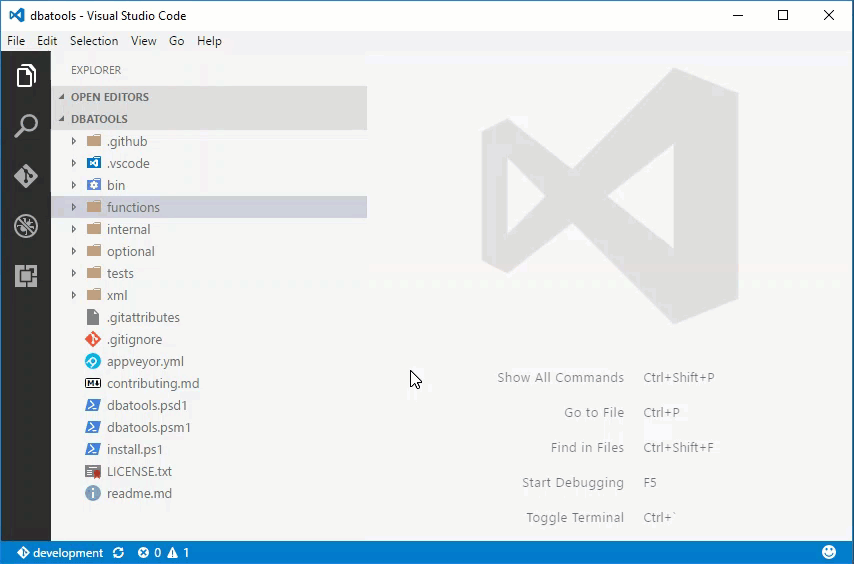Open the Debug view icon
The height and width of the screenshot is (564, 854).
pos(26,226)
